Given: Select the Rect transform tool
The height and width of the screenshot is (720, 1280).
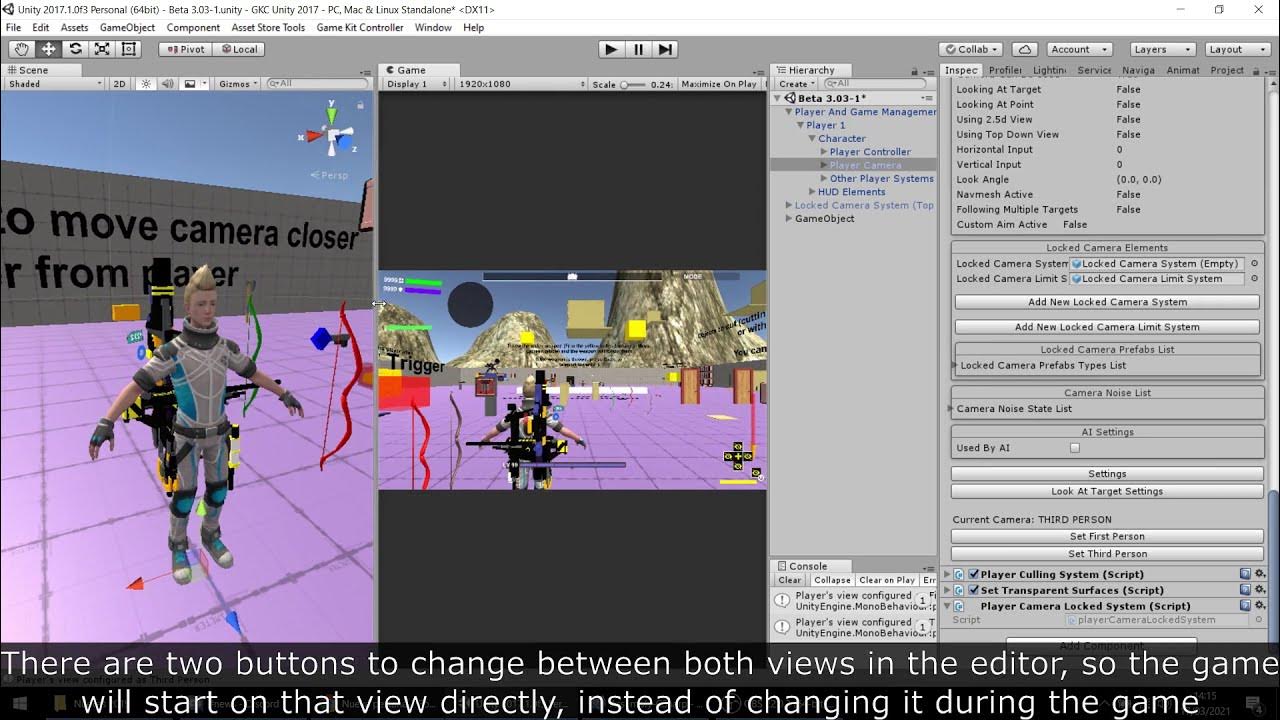Looking at the screenshot, I should coord(129,49).
